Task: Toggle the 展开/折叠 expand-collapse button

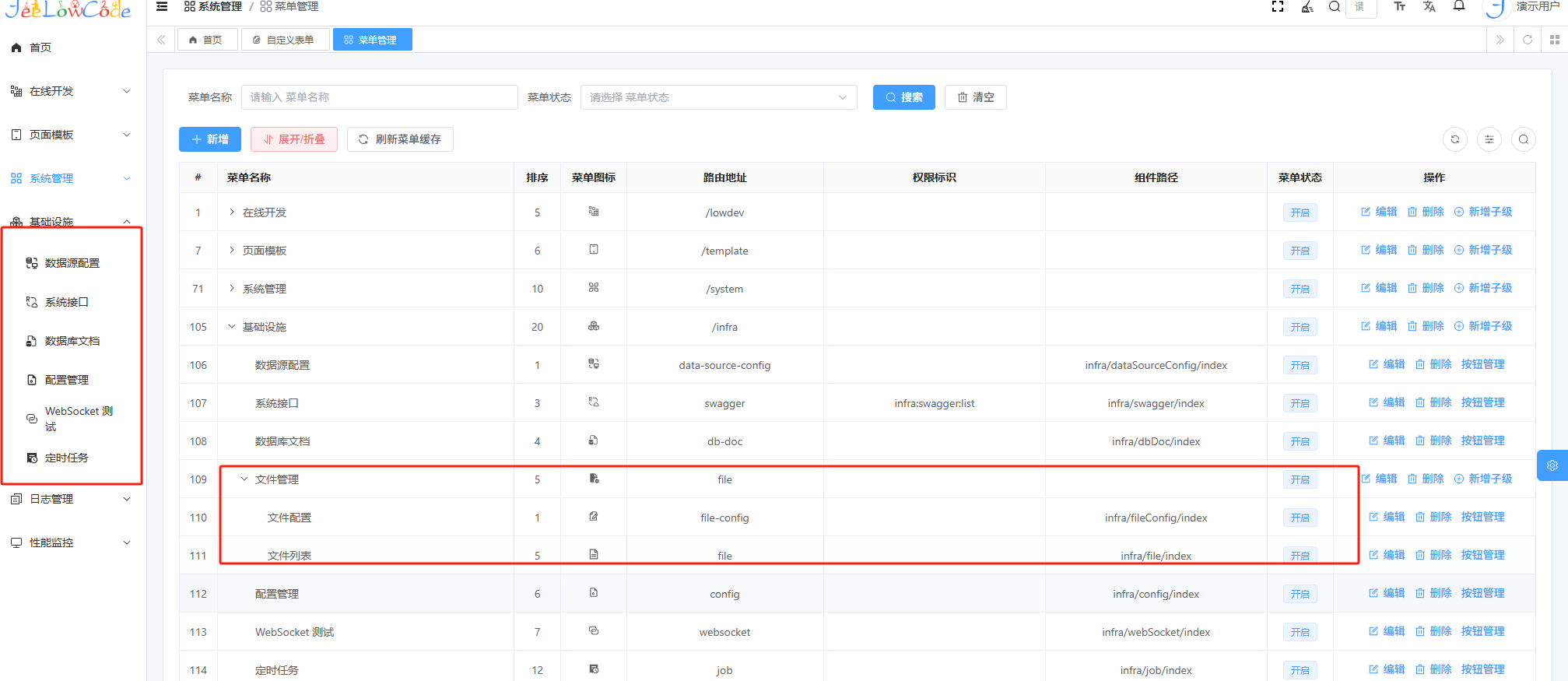Action: (293, 139)
